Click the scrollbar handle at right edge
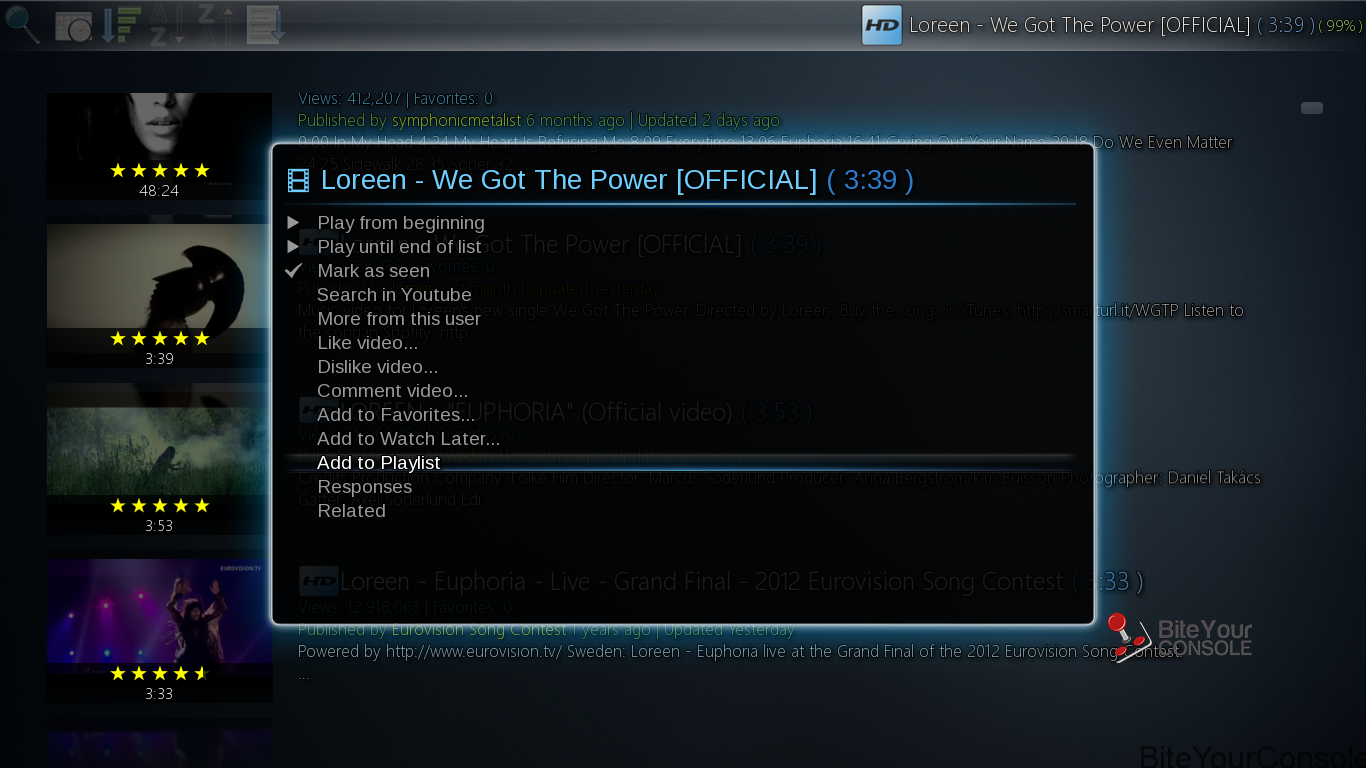Screen dimensions: 1366x768 point(1312,108)
